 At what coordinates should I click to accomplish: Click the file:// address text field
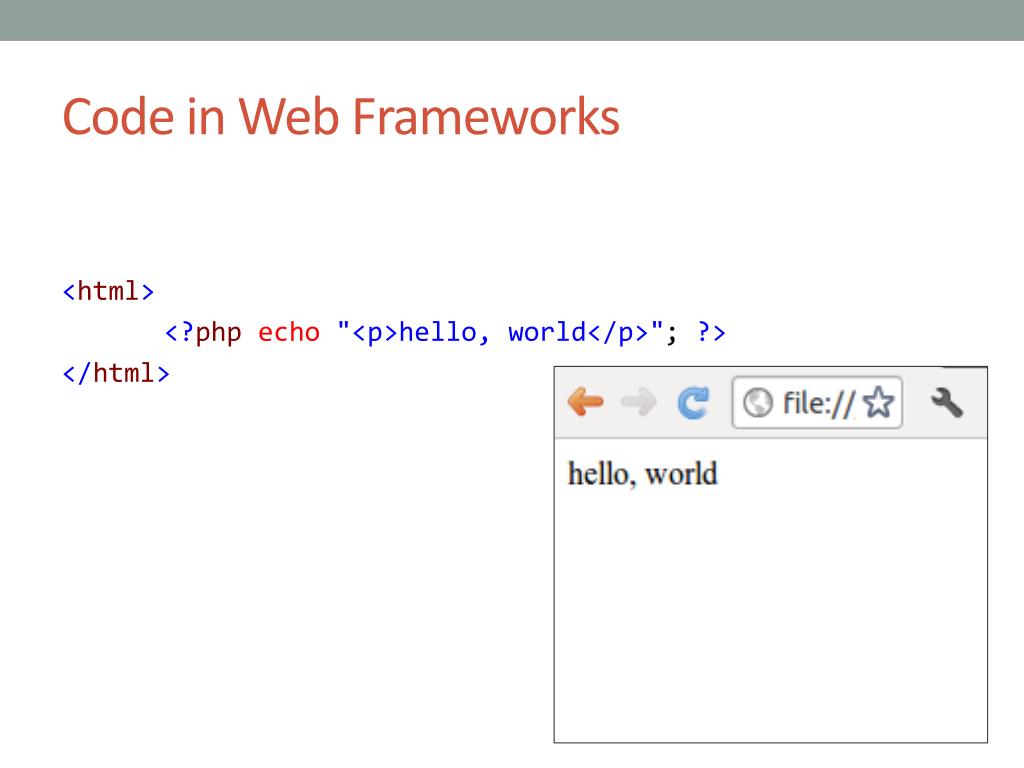click(x=817, y=402)
